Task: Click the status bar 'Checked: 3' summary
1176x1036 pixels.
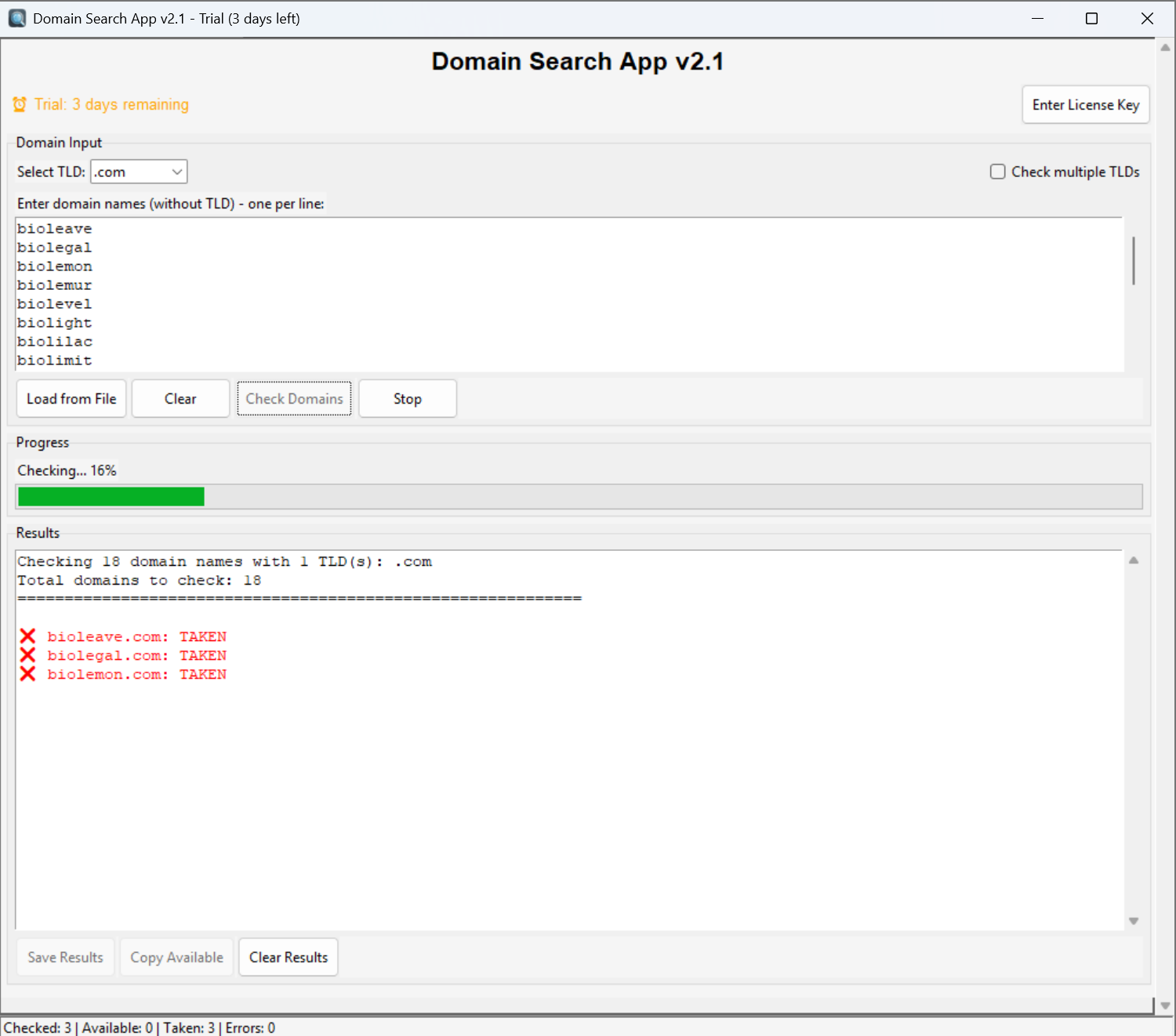Action: tap(140, 1027)
